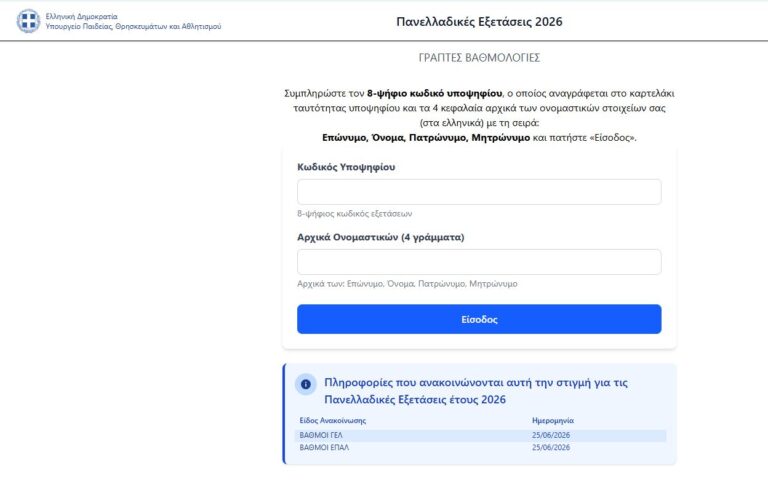Click the Κωδικός Υποψηφίου field label
Viewport: 768px width, 495px height.
click(346, 167)
